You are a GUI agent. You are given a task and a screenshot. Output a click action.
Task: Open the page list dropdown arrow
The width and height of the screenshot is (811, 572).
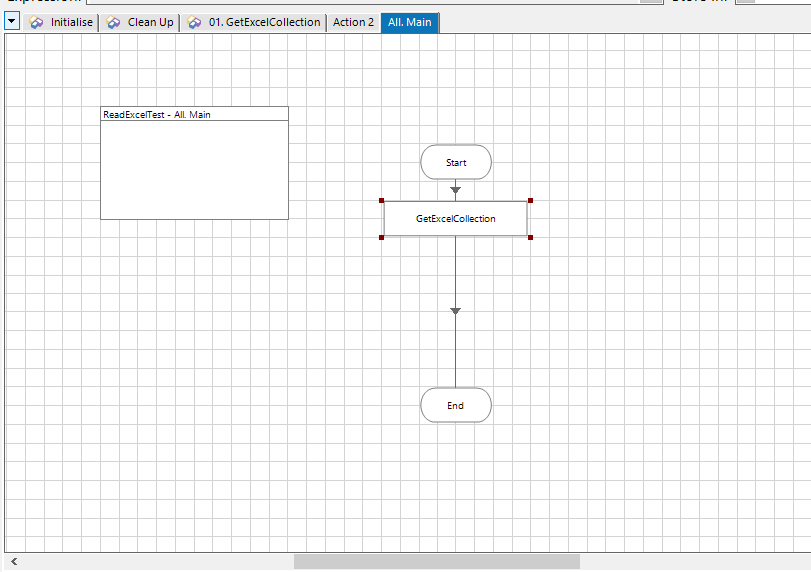coord(12,22)
